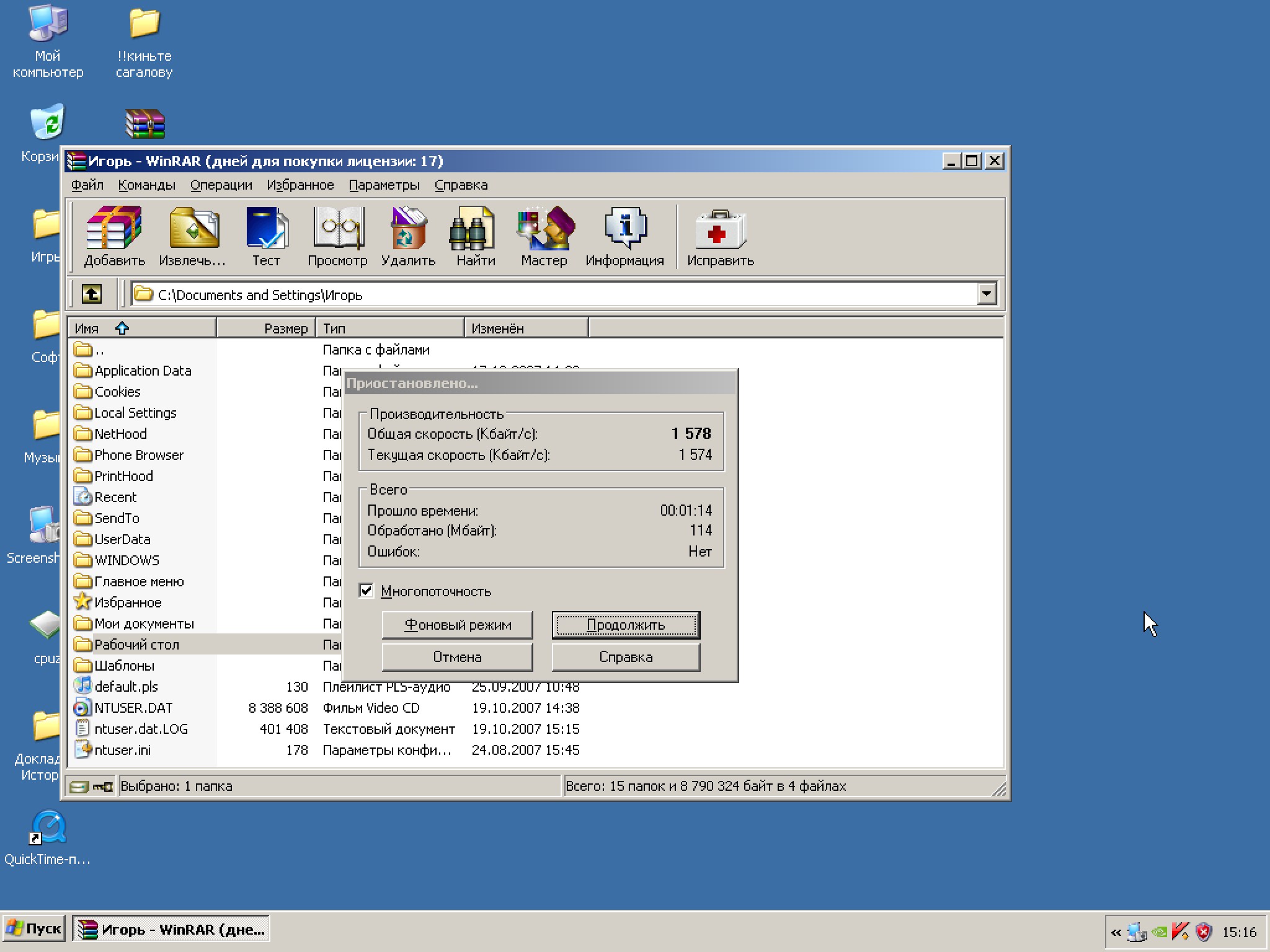Click the NTUSER.DAT file icon

pos(82,707)
